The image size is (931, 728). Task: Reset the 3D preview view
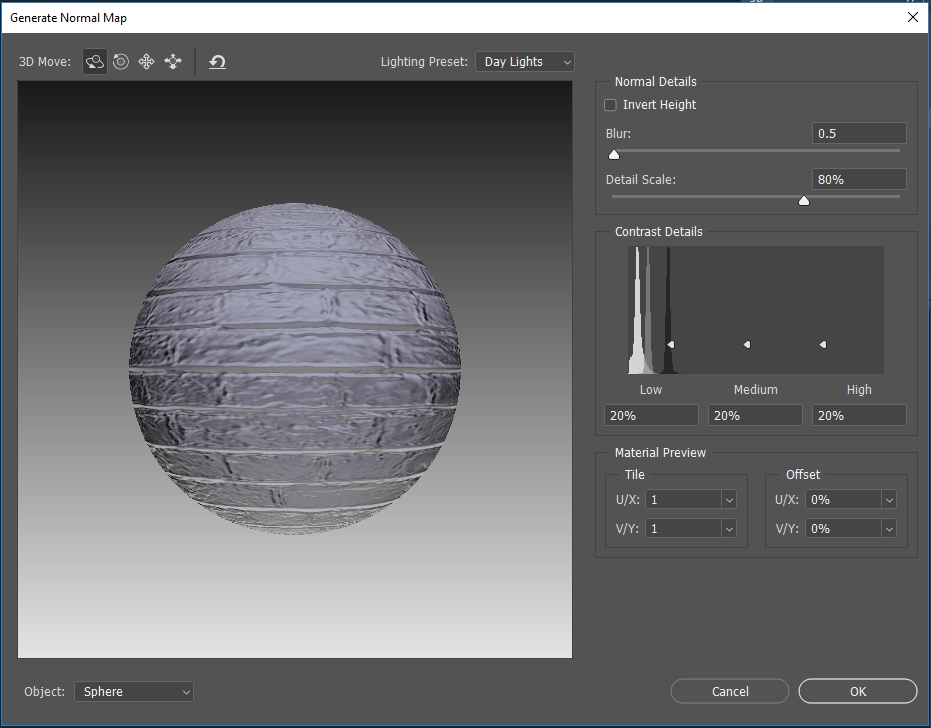tap(217, 61)
